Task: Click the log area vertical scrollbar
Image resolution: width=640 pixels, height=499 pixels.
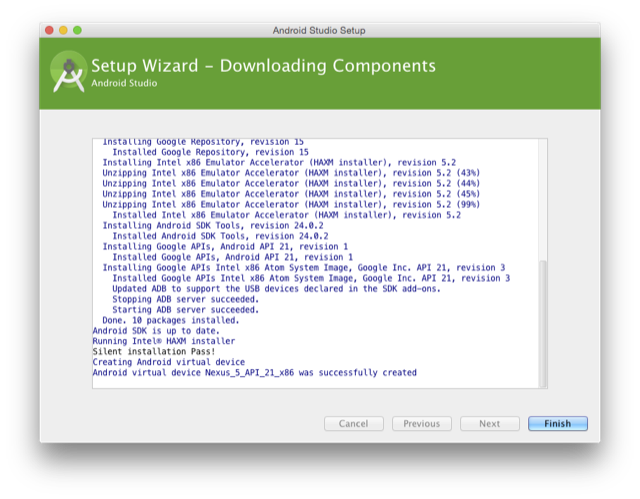Action: pyautogui.click(x=542, y=322)
